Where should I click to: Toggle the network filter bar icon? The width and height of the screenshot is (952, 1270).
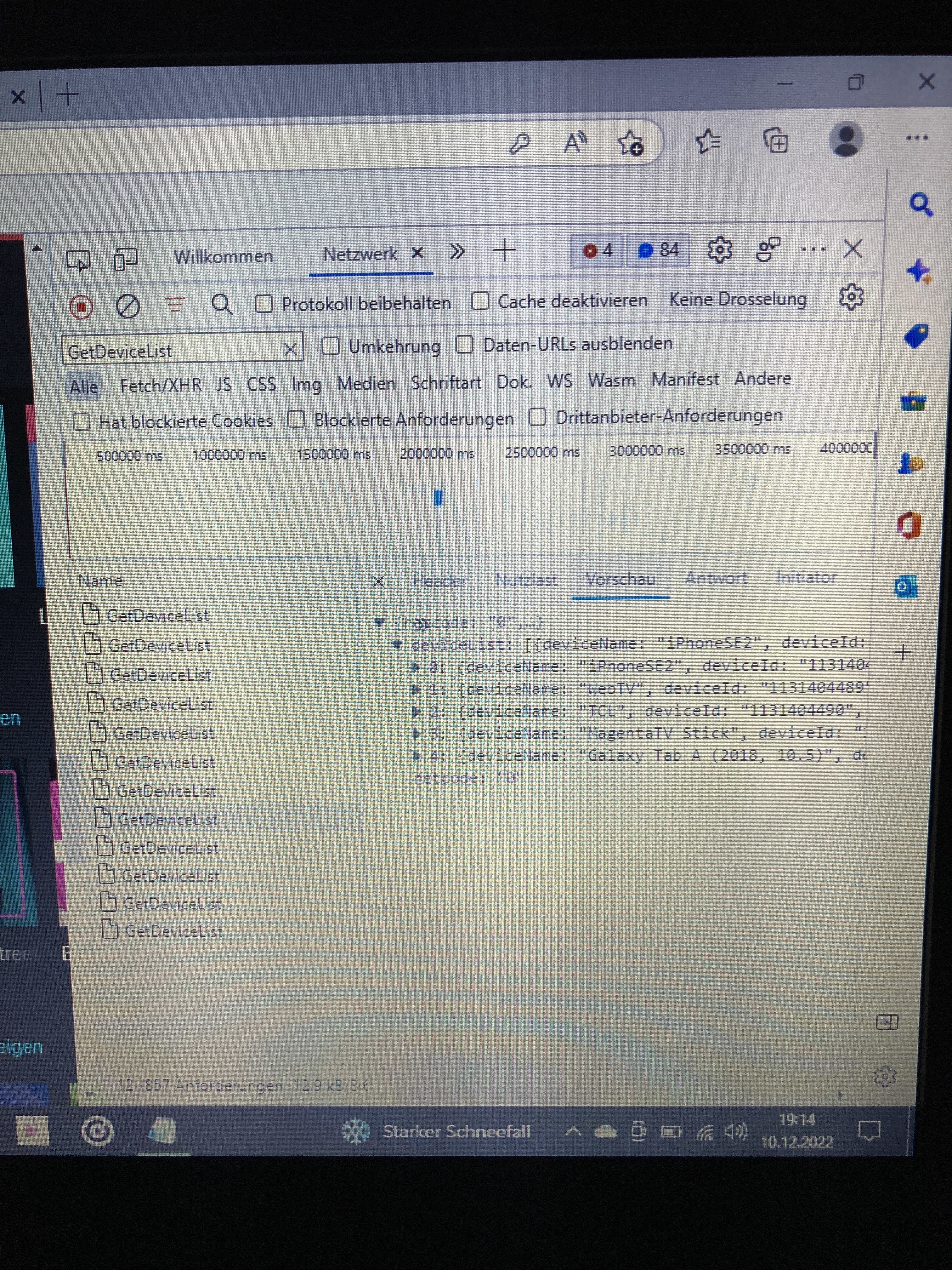click(x=175, y=304)
